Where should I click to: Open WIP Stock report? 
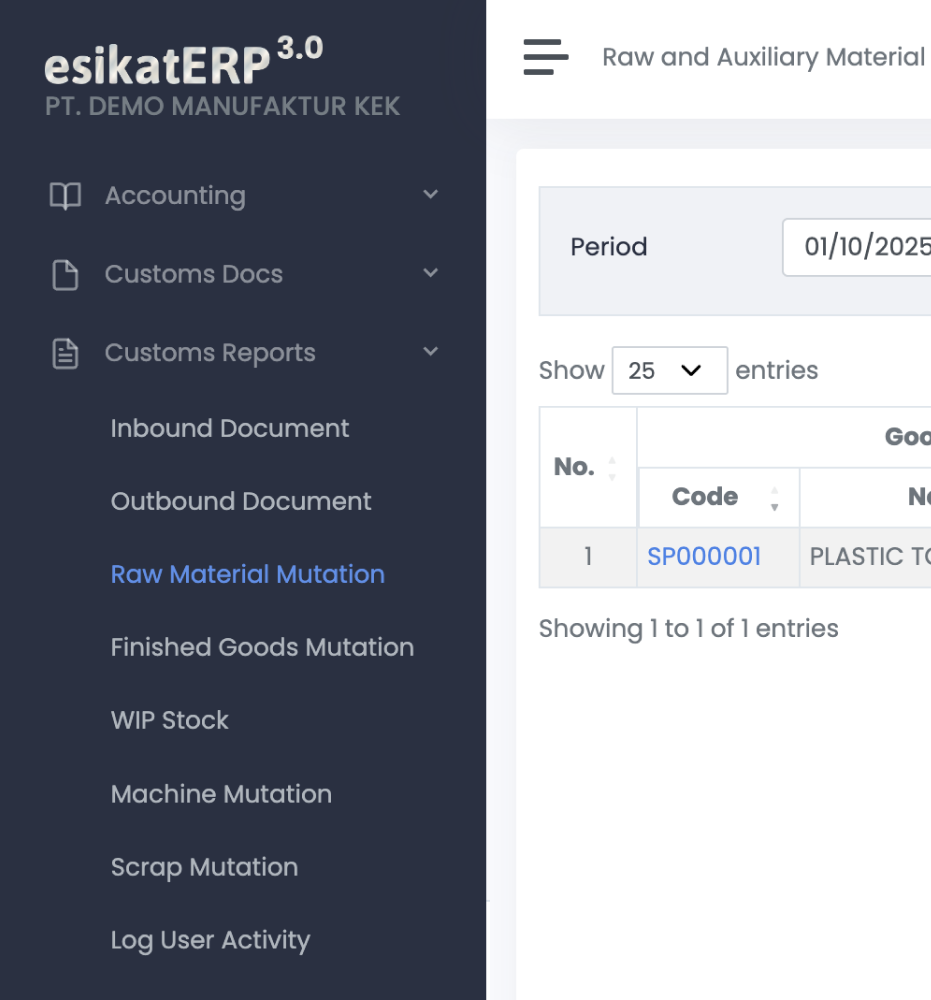coord(170,720)
